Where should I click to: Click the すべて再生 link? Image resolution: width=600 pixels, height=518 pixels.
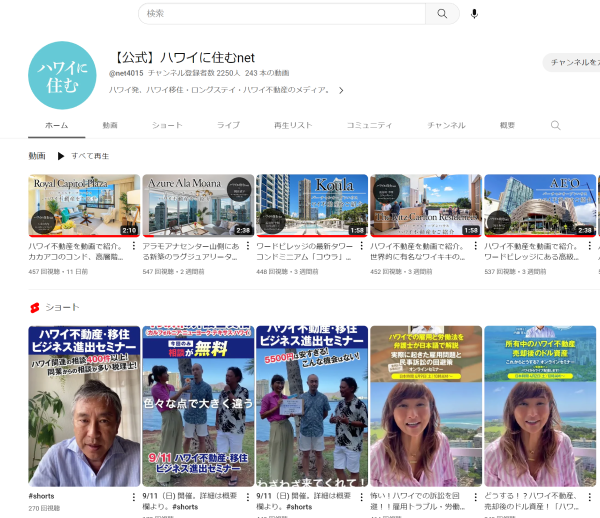[90, 156]
